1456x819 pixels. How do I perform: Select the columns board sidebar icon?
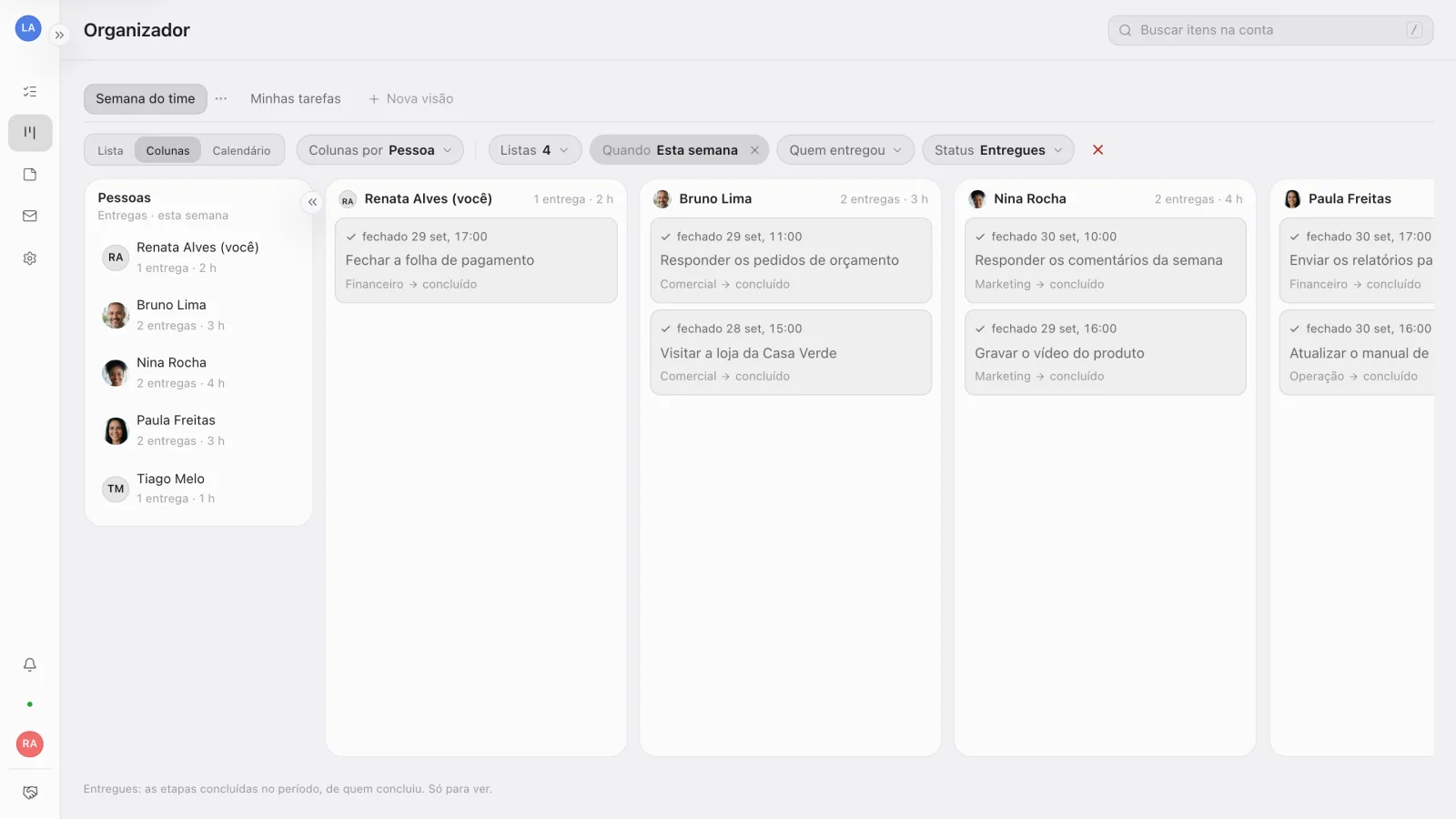point(30,133)
